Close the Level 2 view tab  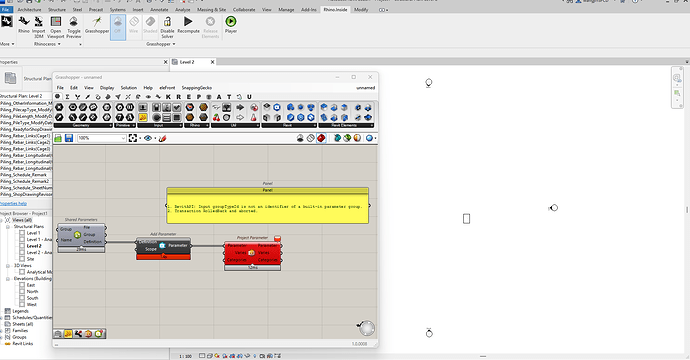click(212, 62)
